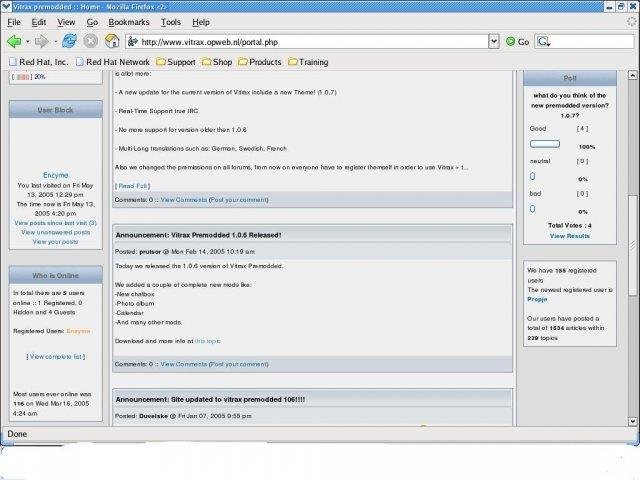The width and height of the screenshot is (640, 480).
Task: Click the search engine magnifier icon
Action: (543, 42)
